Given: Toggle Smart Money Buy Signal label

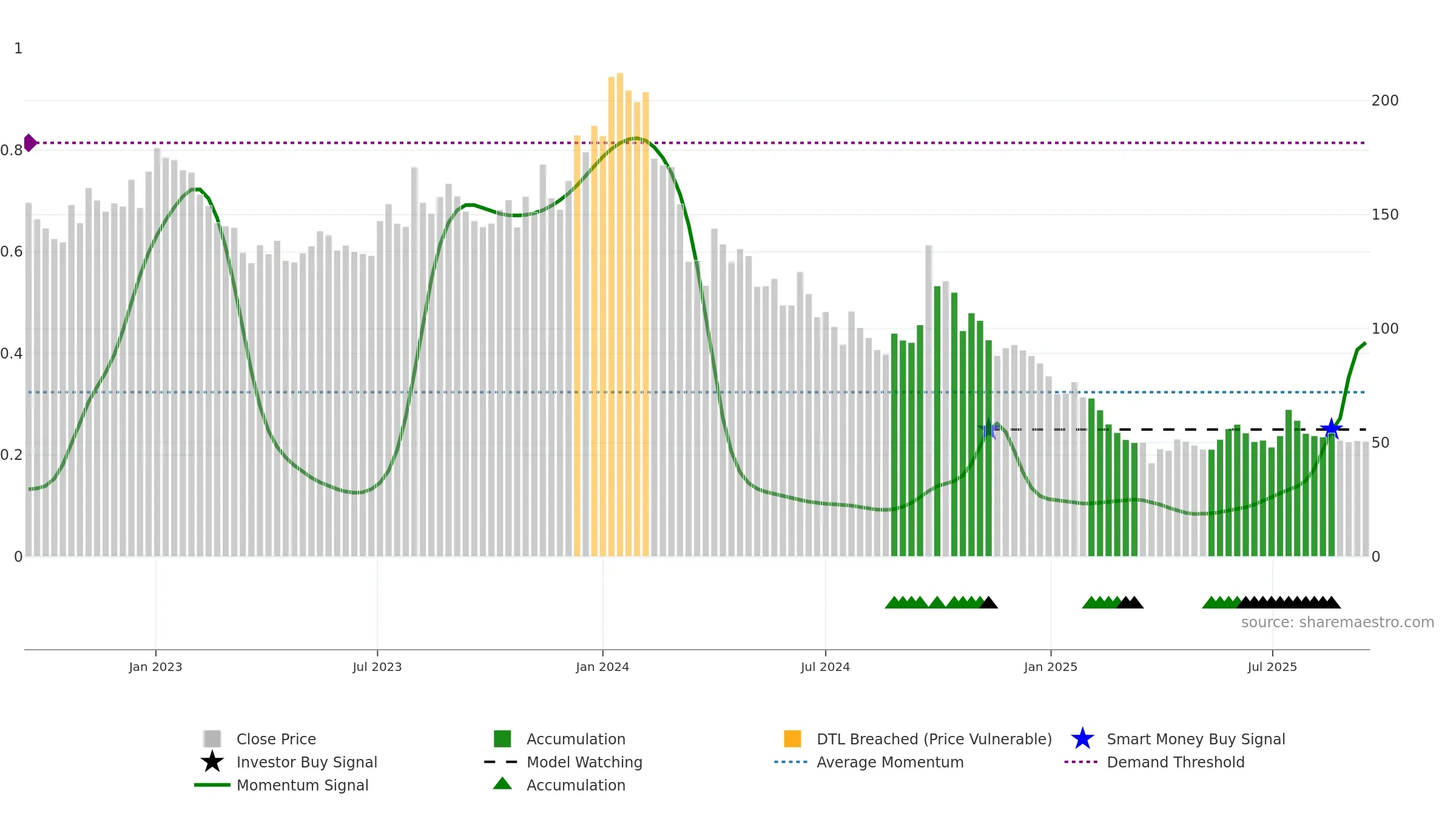Looking at the screenshot, I should pos(1196,739).
